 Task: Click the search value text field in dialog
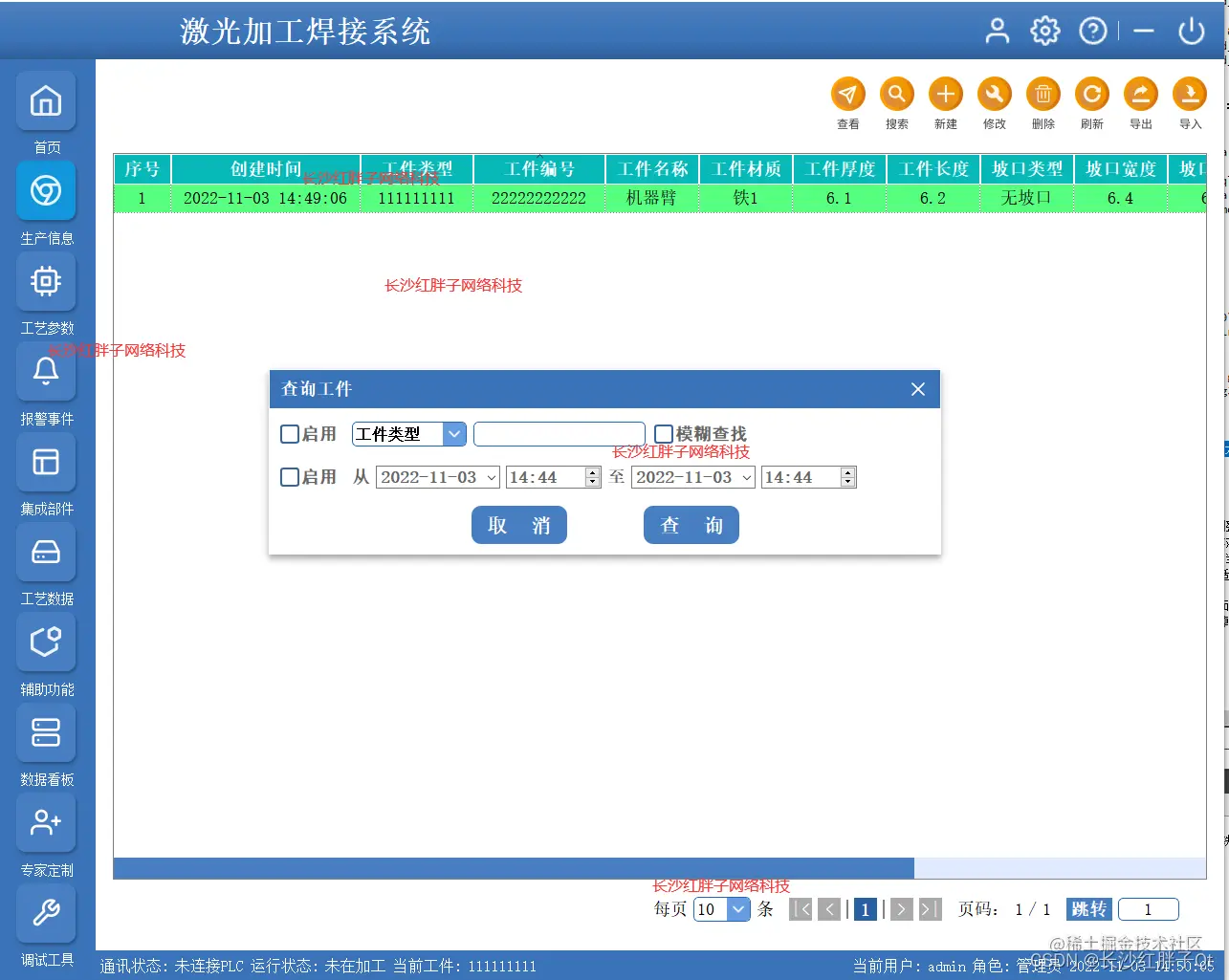(x=560, y=434)
